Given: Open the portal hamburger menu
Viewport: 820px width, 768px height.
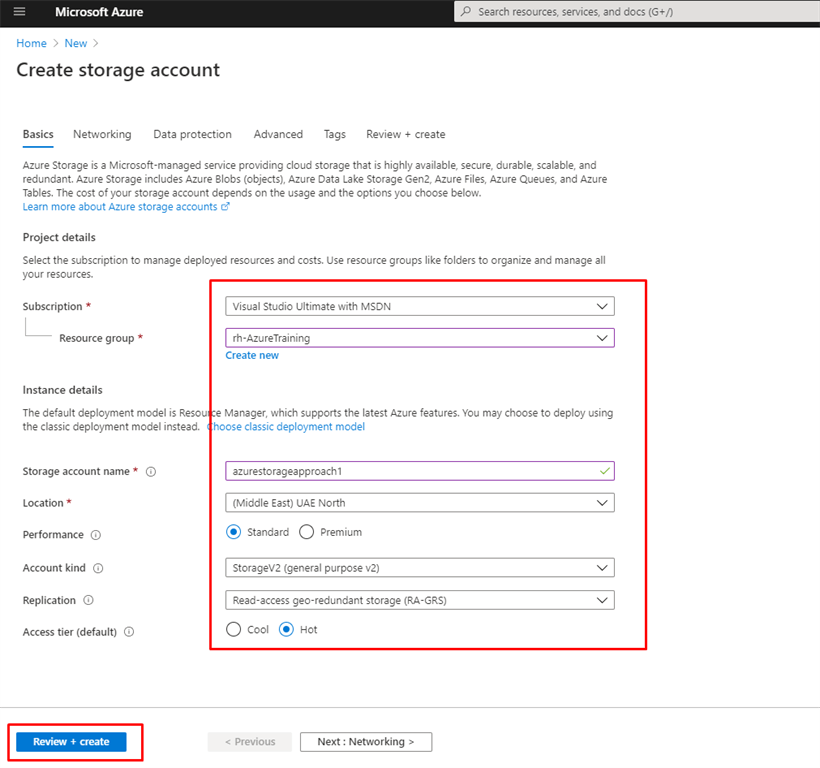Looking at the screenshot, I should click(x=19, y=13).
